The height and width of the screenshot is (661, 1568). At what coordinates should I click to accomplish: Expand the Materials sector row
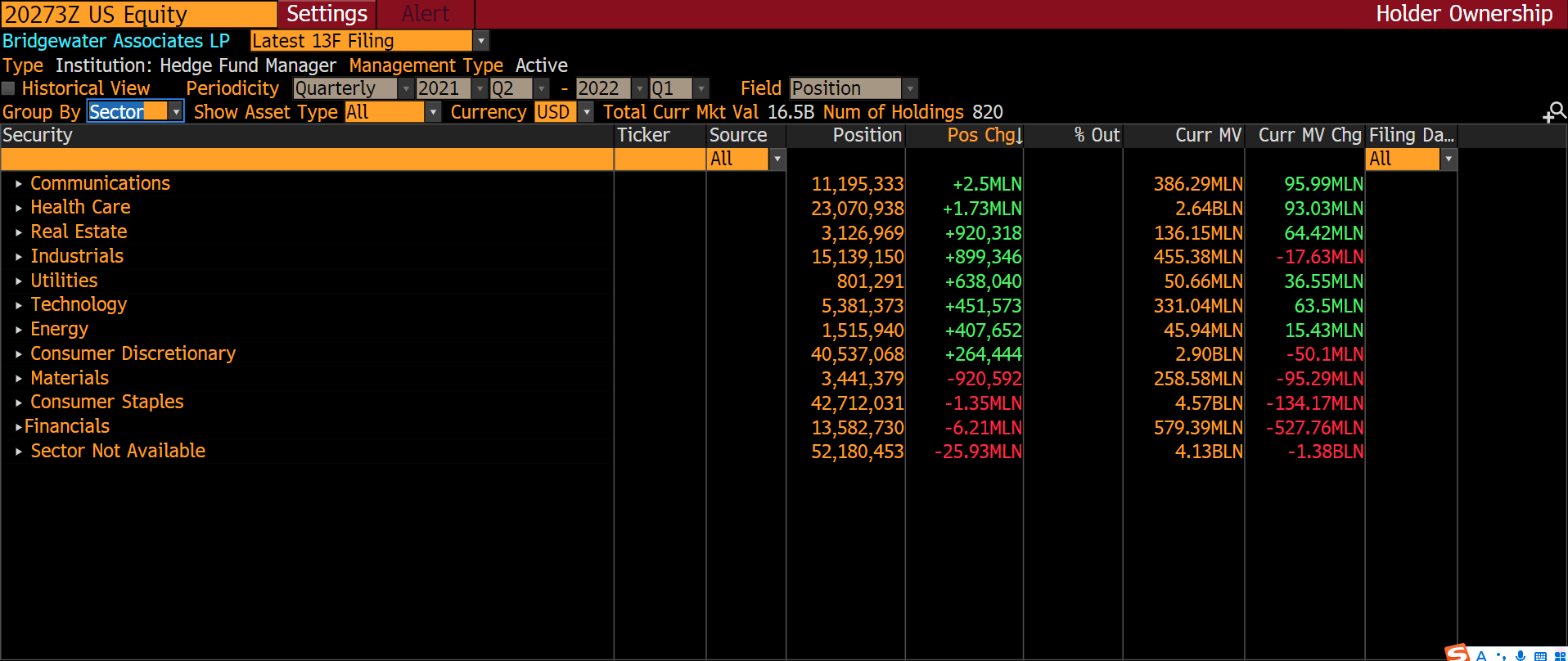pos(19,379)
